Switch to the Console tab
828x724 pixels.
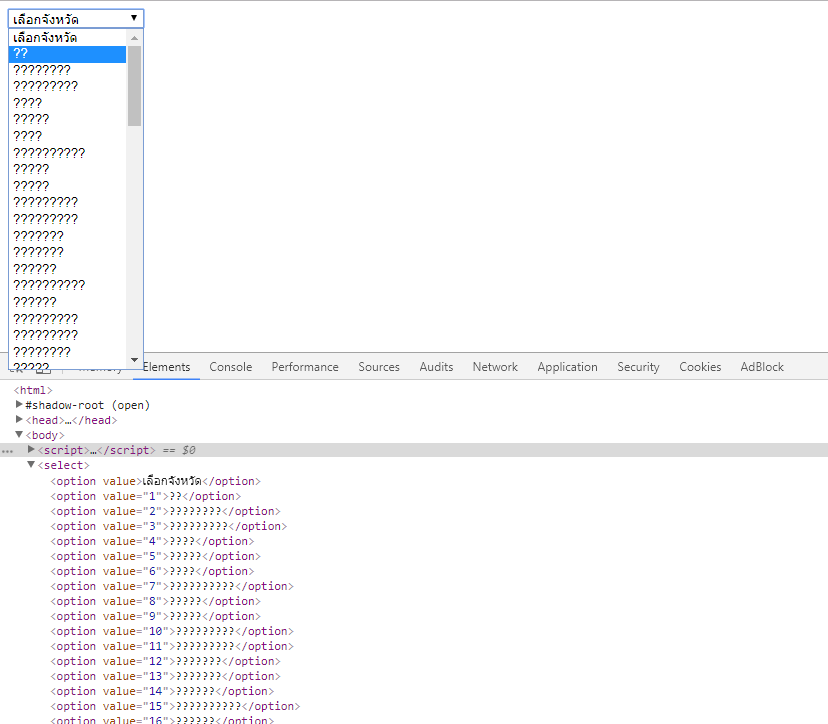tap(231, 367)
